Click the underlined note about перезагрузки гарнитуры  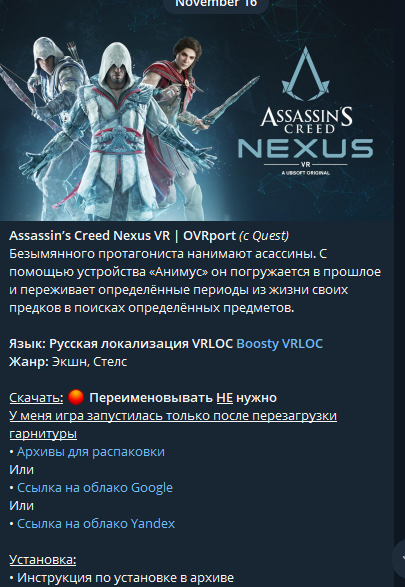click(173, 425)
